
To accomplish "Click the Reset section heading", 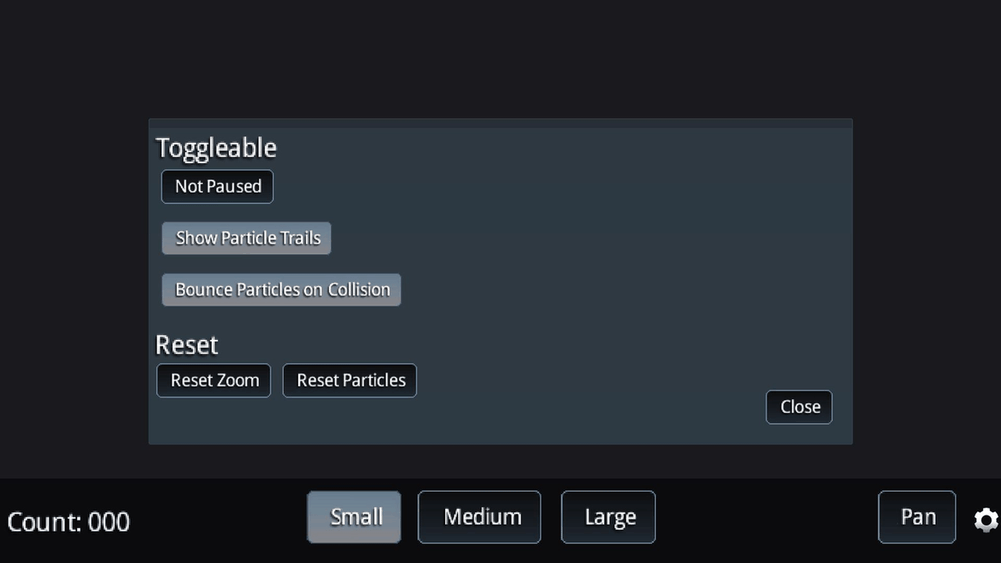I will (x=187, y=345).
